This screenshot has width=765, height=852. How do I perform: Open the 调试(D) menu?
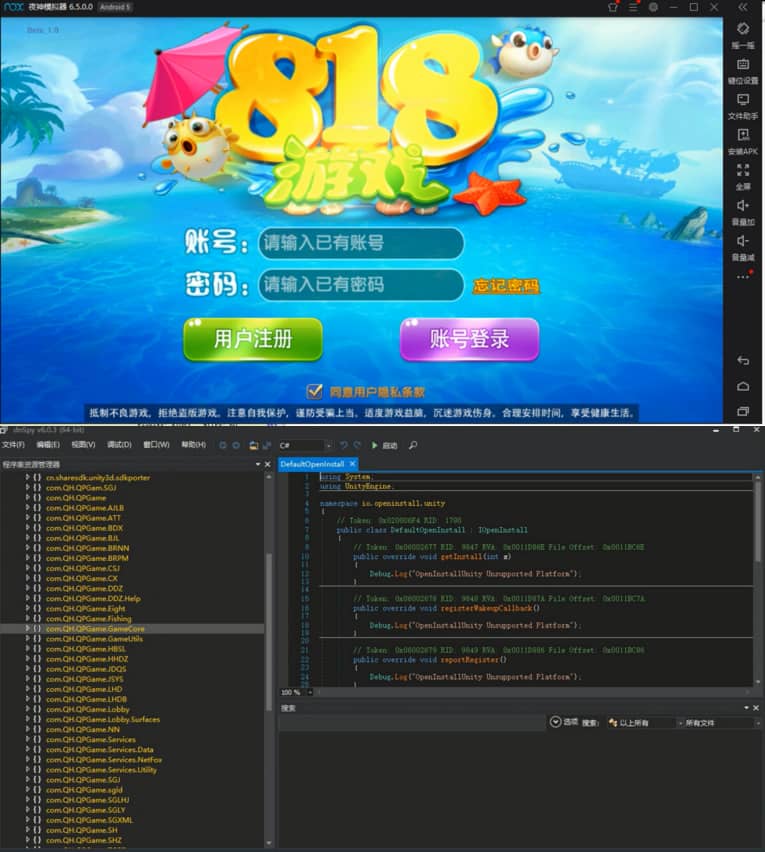[119, 444]
